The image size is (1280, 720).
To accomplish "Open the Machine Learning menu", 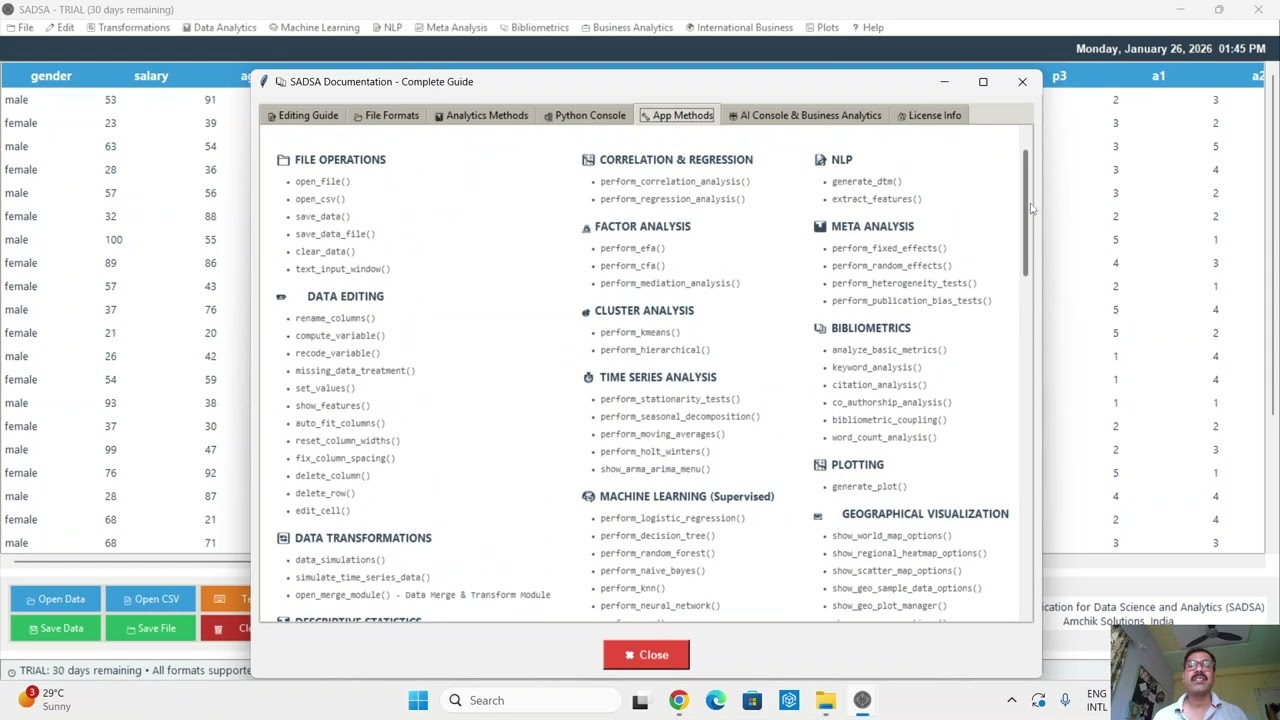I will [312, 27].
